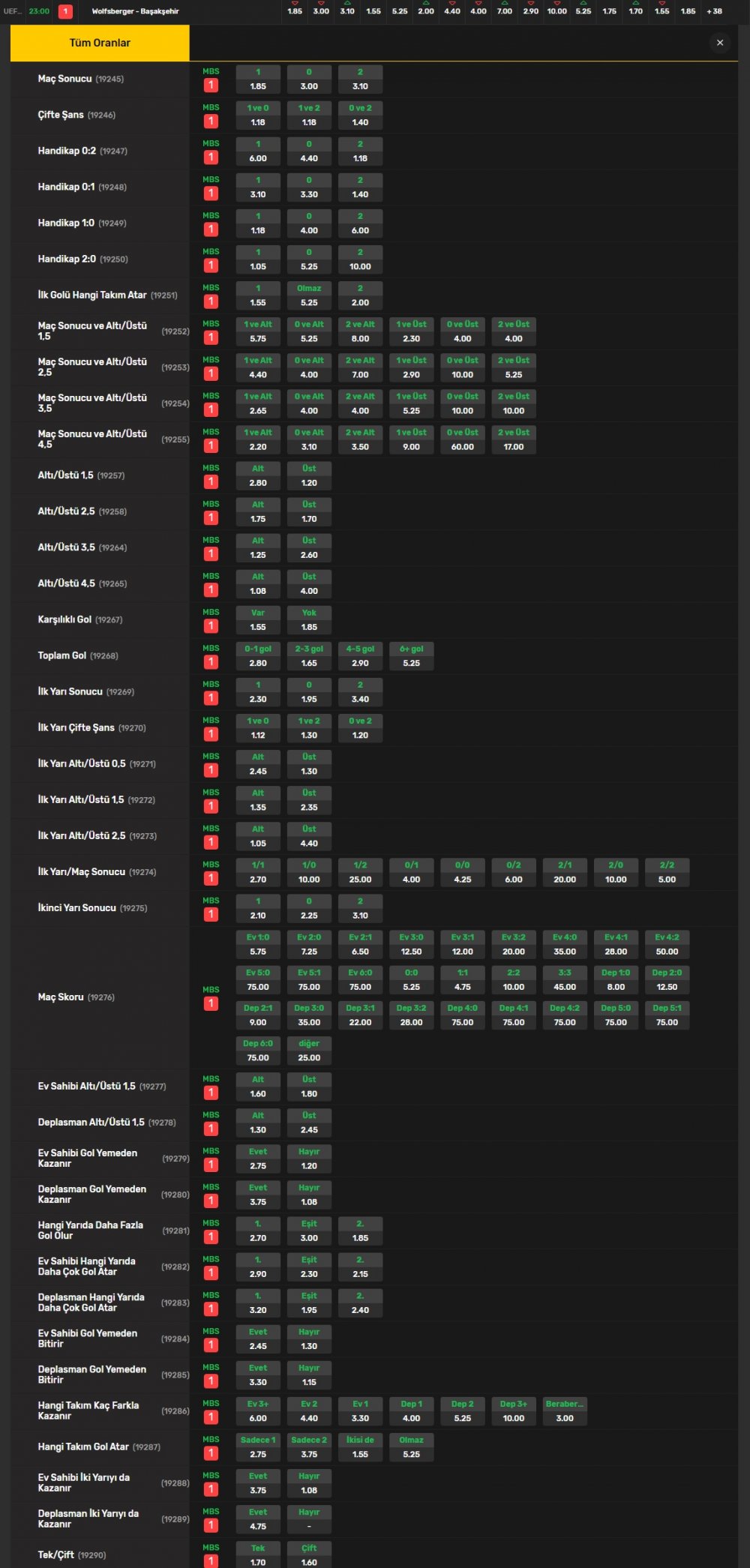Screen dimensions: 750x1568
Task: Pick Maç Sonucu home win at 1.85
Action: (258, 79)
